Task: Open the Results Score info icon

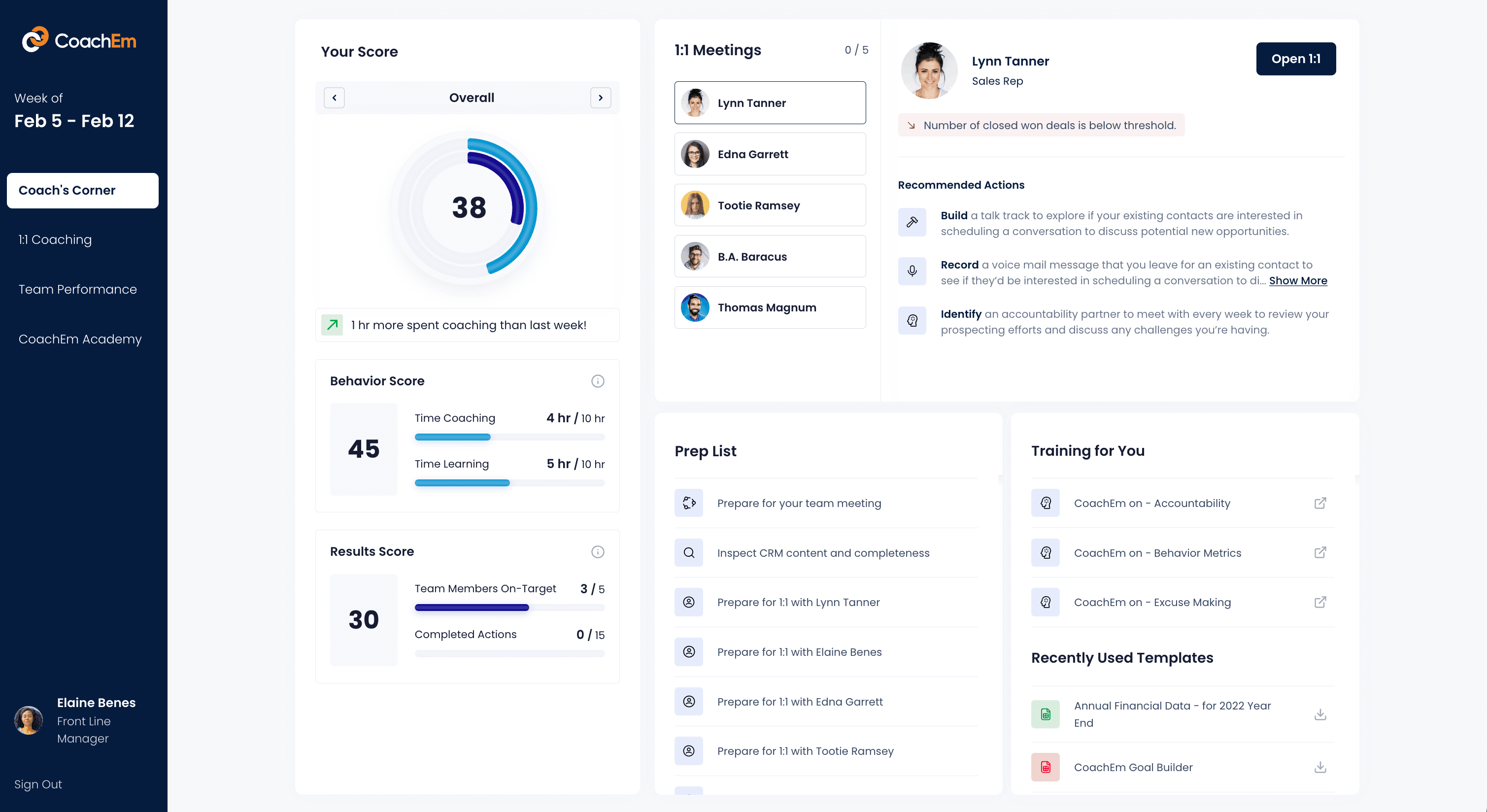Action: [x=598, y=552]
